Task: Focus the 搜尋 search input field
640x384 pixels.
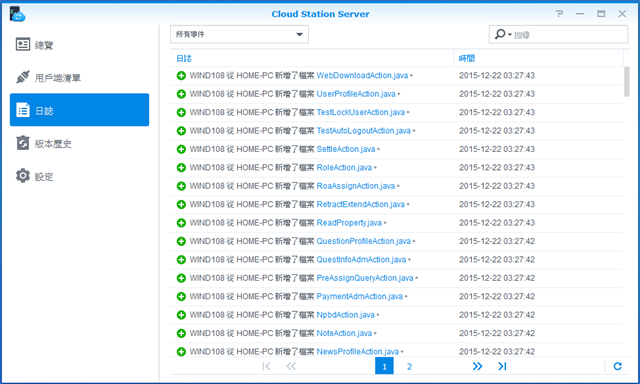Action: click(569, 35)
